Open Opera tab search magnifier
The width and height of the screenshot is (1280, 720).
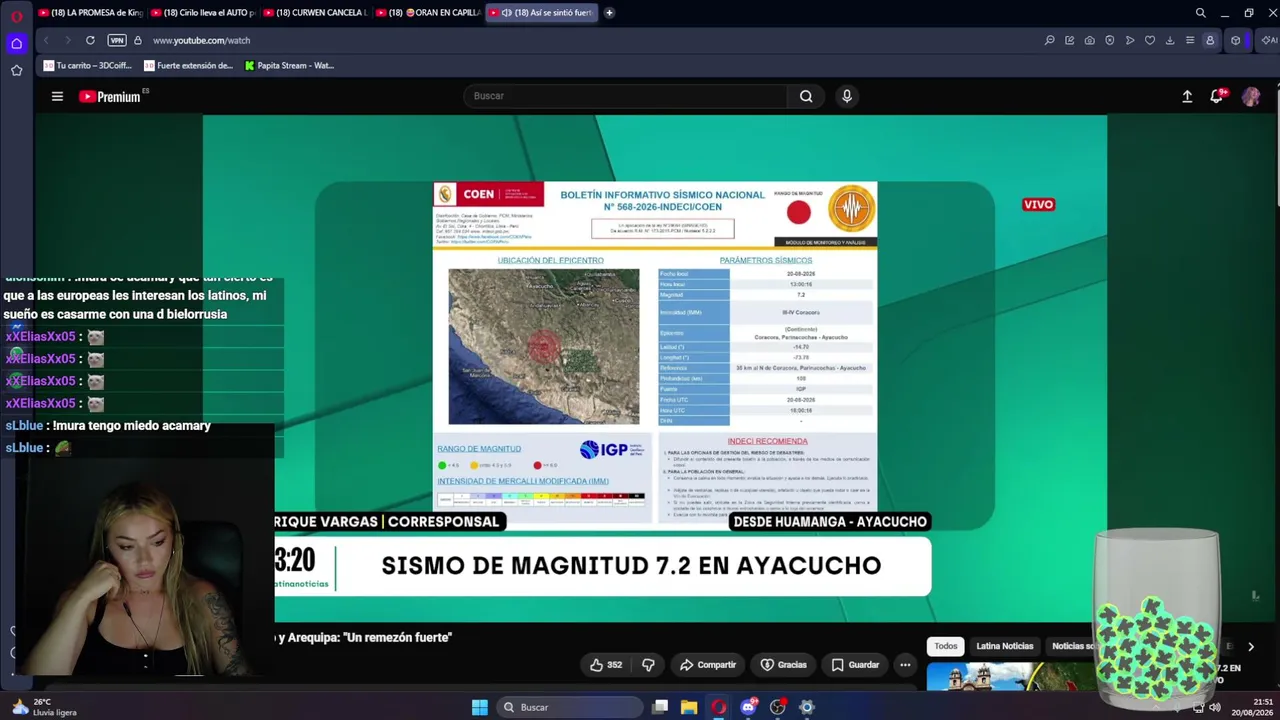1200,13
